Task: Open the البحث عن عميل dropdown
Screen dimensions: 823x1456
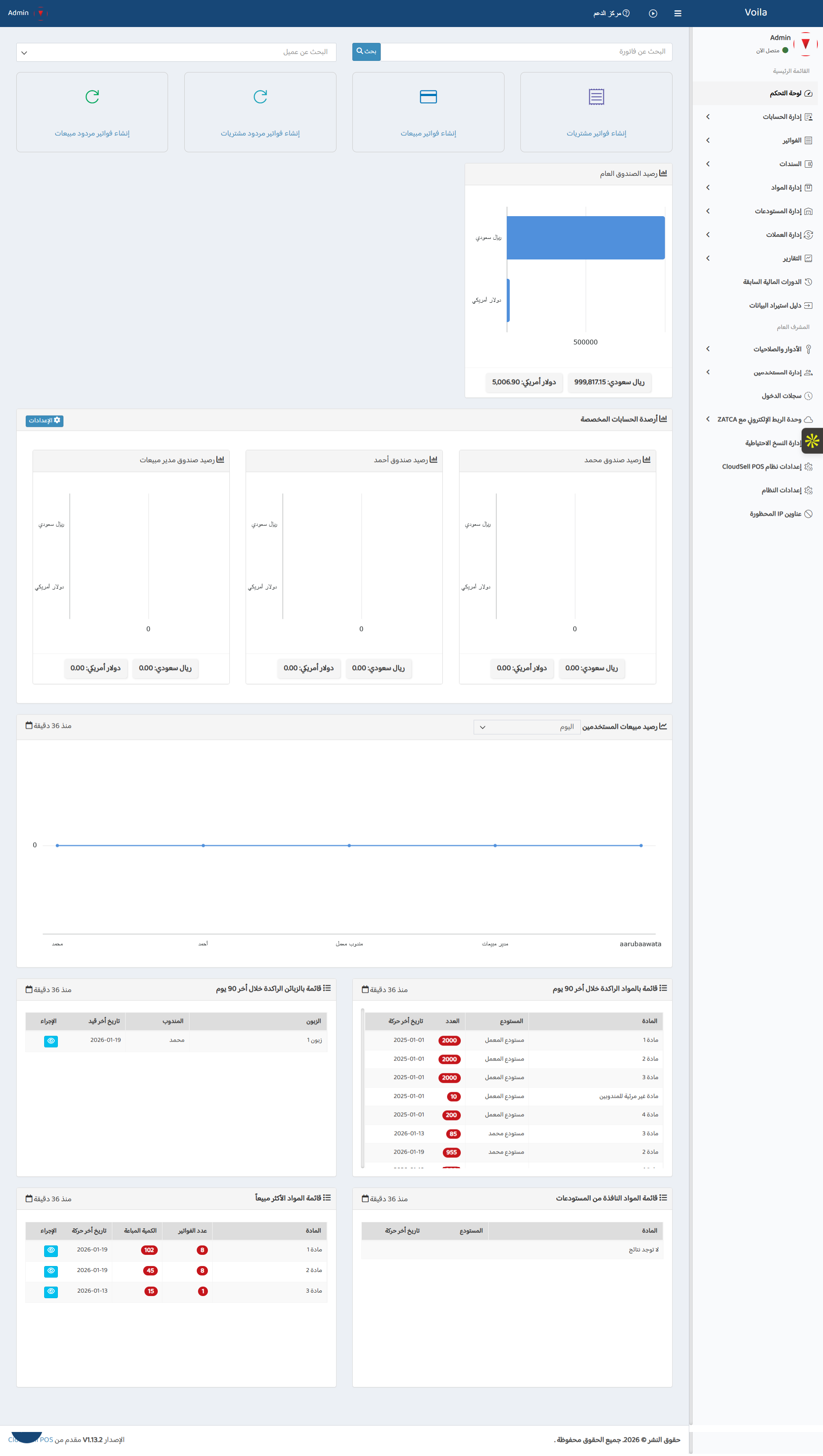Action: pos(176,52)
